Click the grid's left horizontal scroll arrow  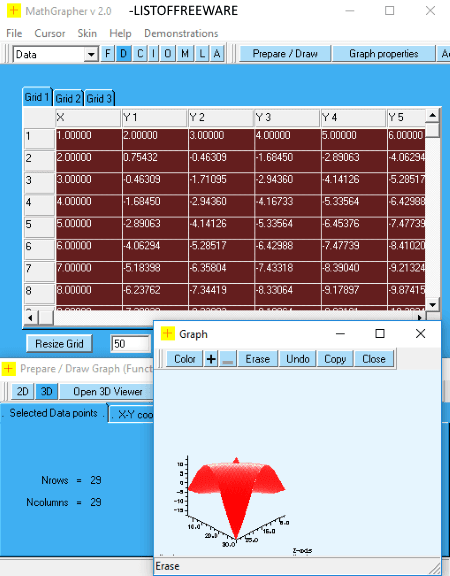tap(30, 317)
